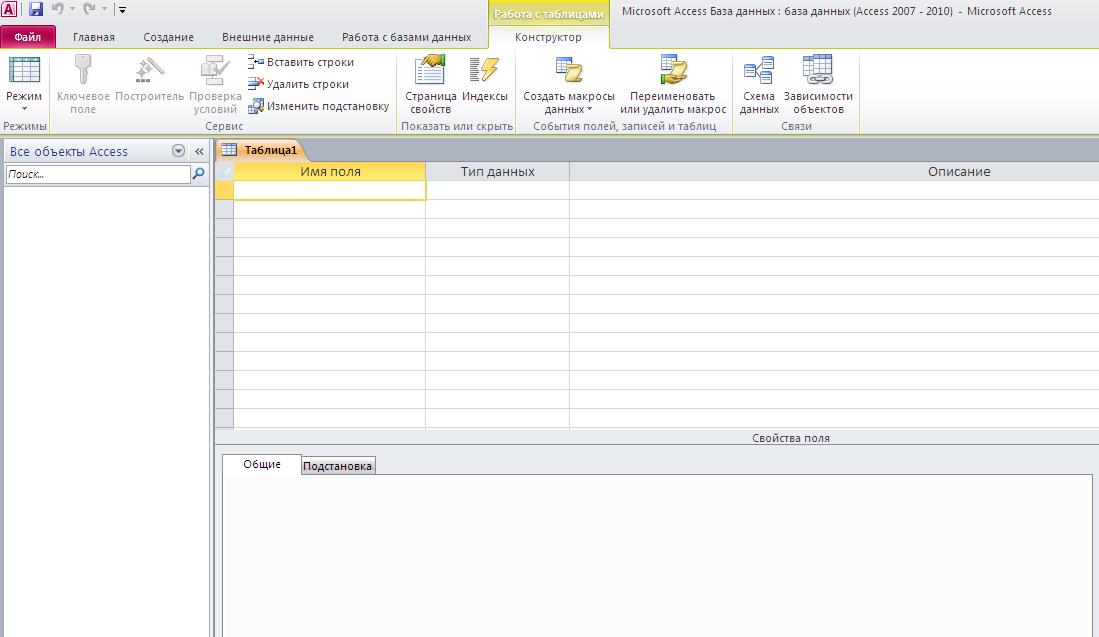Open the Customize Quick Access Toolbar dropdown
The width and height of the screenshot is (1099, 637).
click(x=122, y=10)
